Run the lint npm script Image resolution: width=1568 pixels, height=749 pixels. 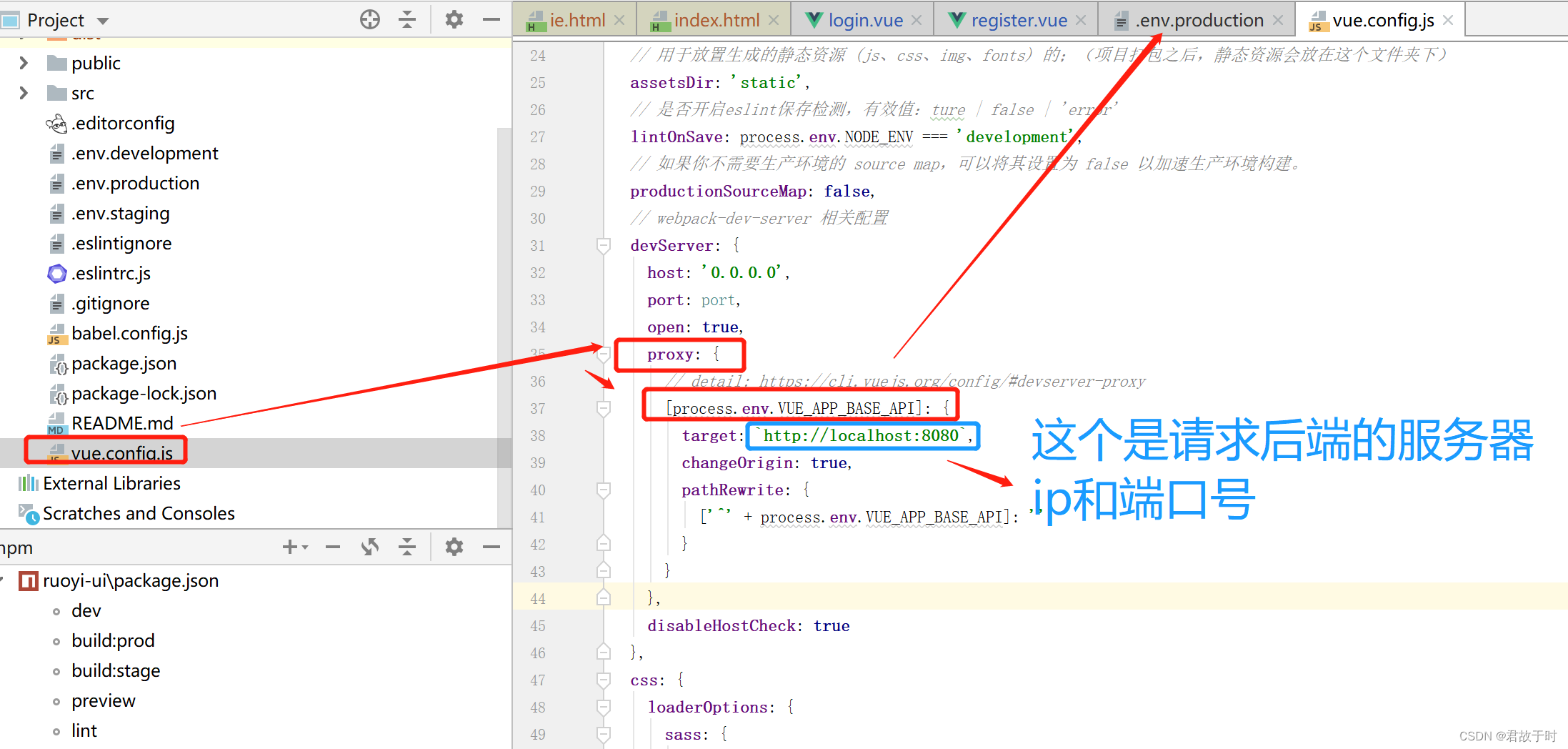(x=84, y=730)
